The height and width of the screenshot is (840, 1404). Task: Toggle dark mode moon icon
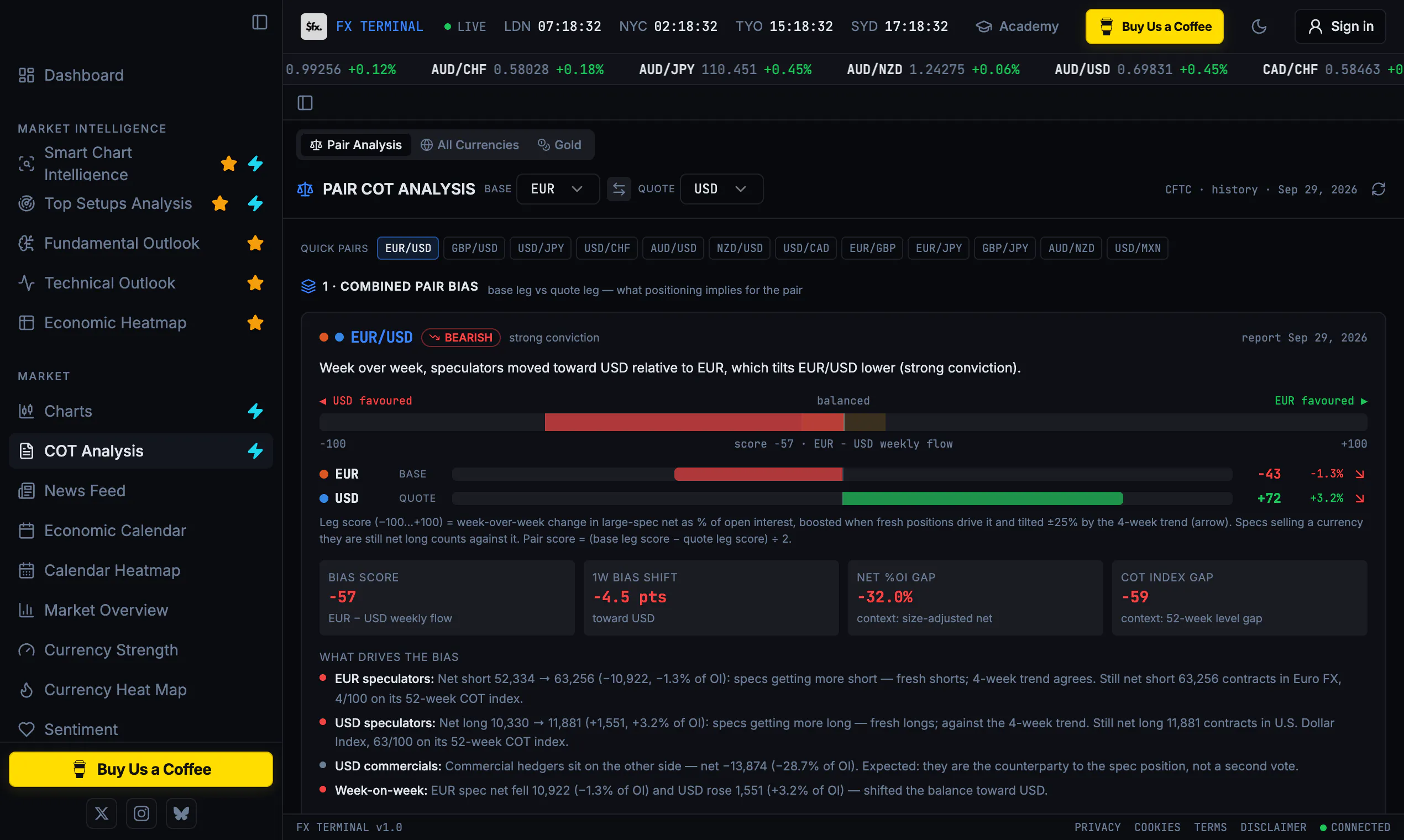click(x=1259, y=27)
